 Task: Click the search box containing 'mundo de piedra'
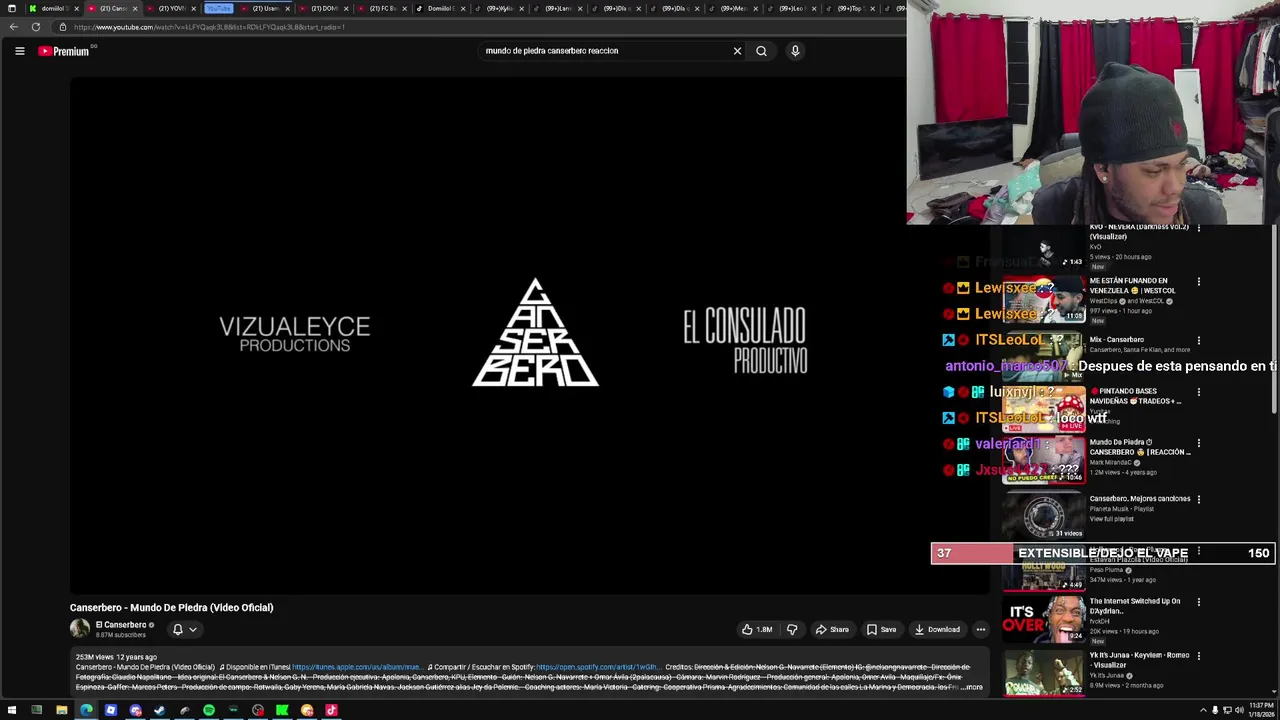[x=605, y=51]
